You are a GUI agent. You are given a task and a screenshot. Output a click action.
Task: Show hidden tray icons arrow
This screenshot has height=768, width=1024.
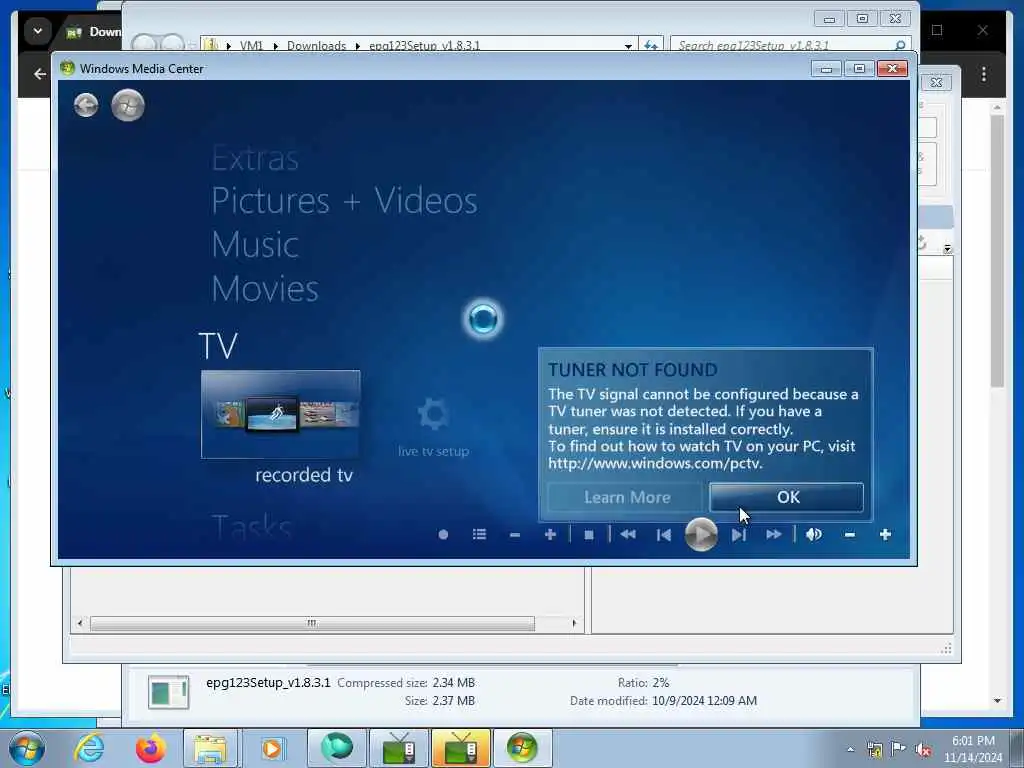850,749
